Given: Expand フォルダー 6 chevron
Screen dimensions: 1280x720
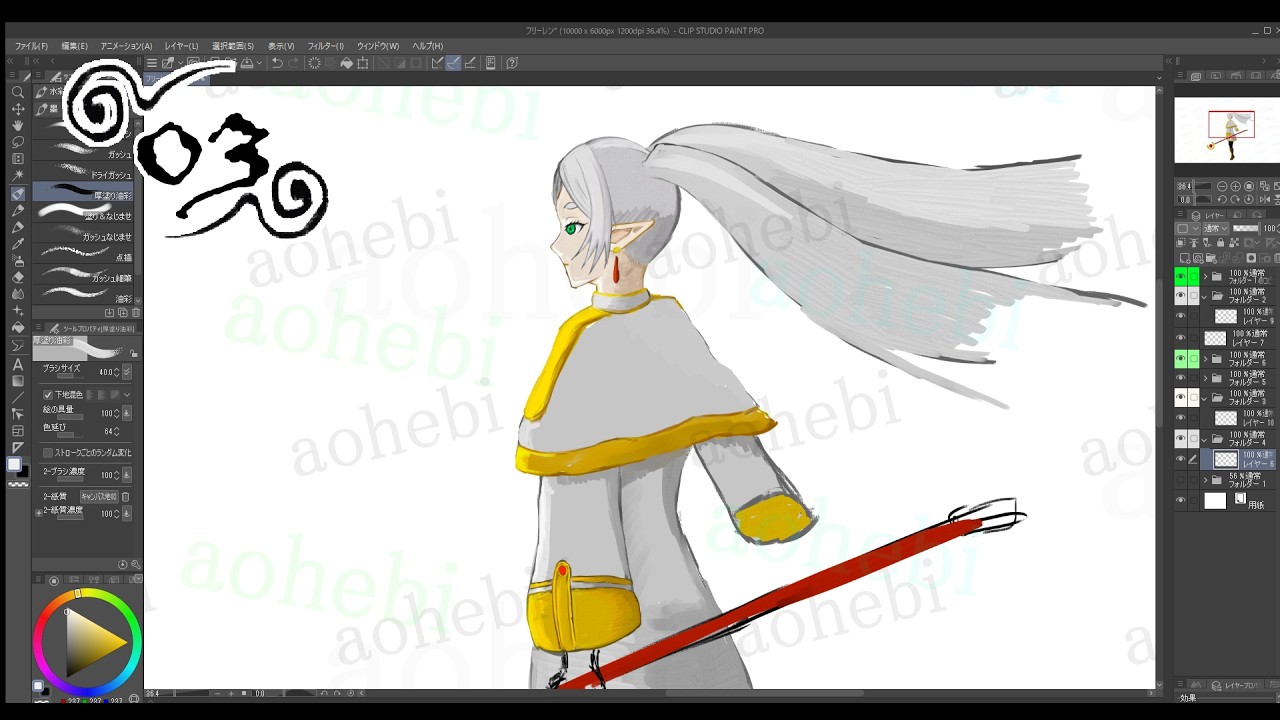Looking at the screenshot, I should coord(1205,358).
